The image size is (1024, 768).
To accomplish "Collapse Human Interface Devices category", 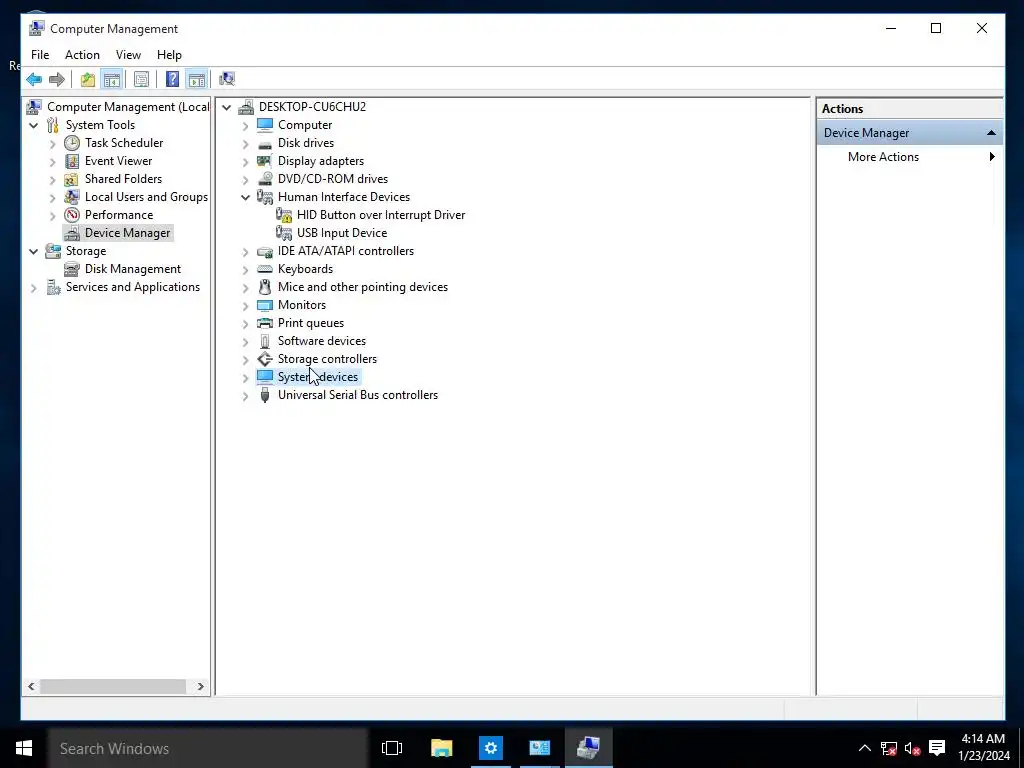I will pos(246,197).
